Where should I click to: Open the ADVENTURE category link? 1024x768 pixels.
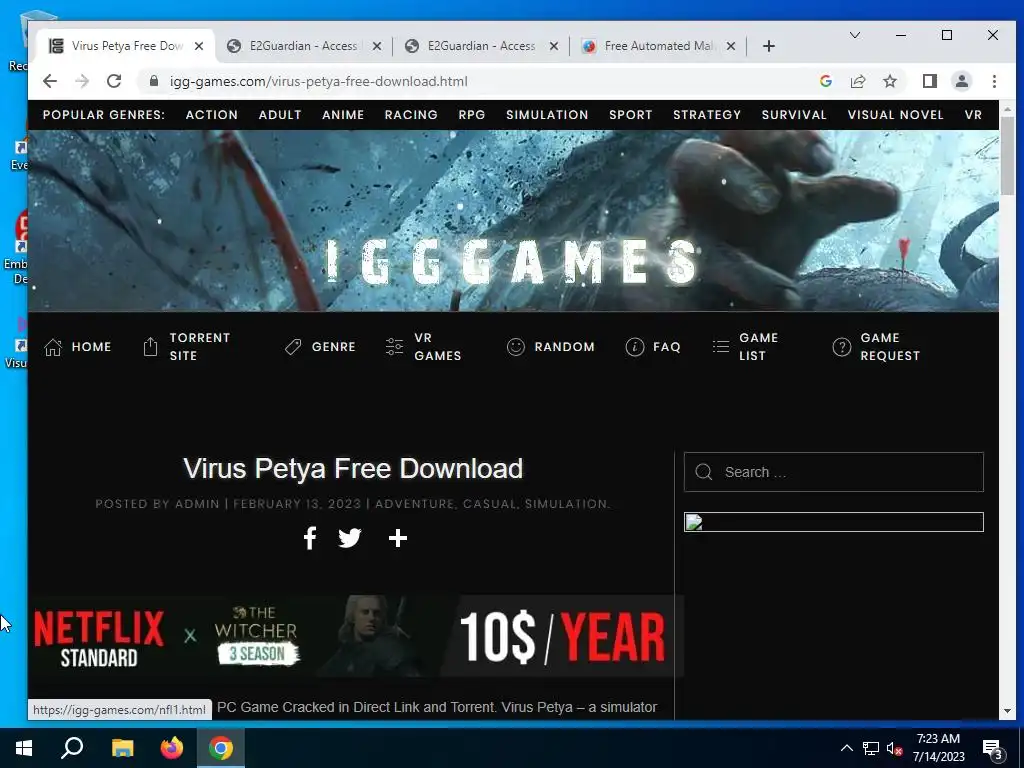414,504
